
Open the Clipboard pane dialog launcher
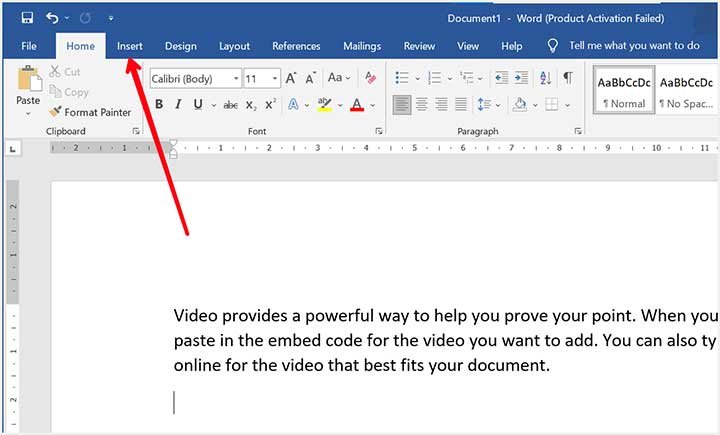(136, 131)
